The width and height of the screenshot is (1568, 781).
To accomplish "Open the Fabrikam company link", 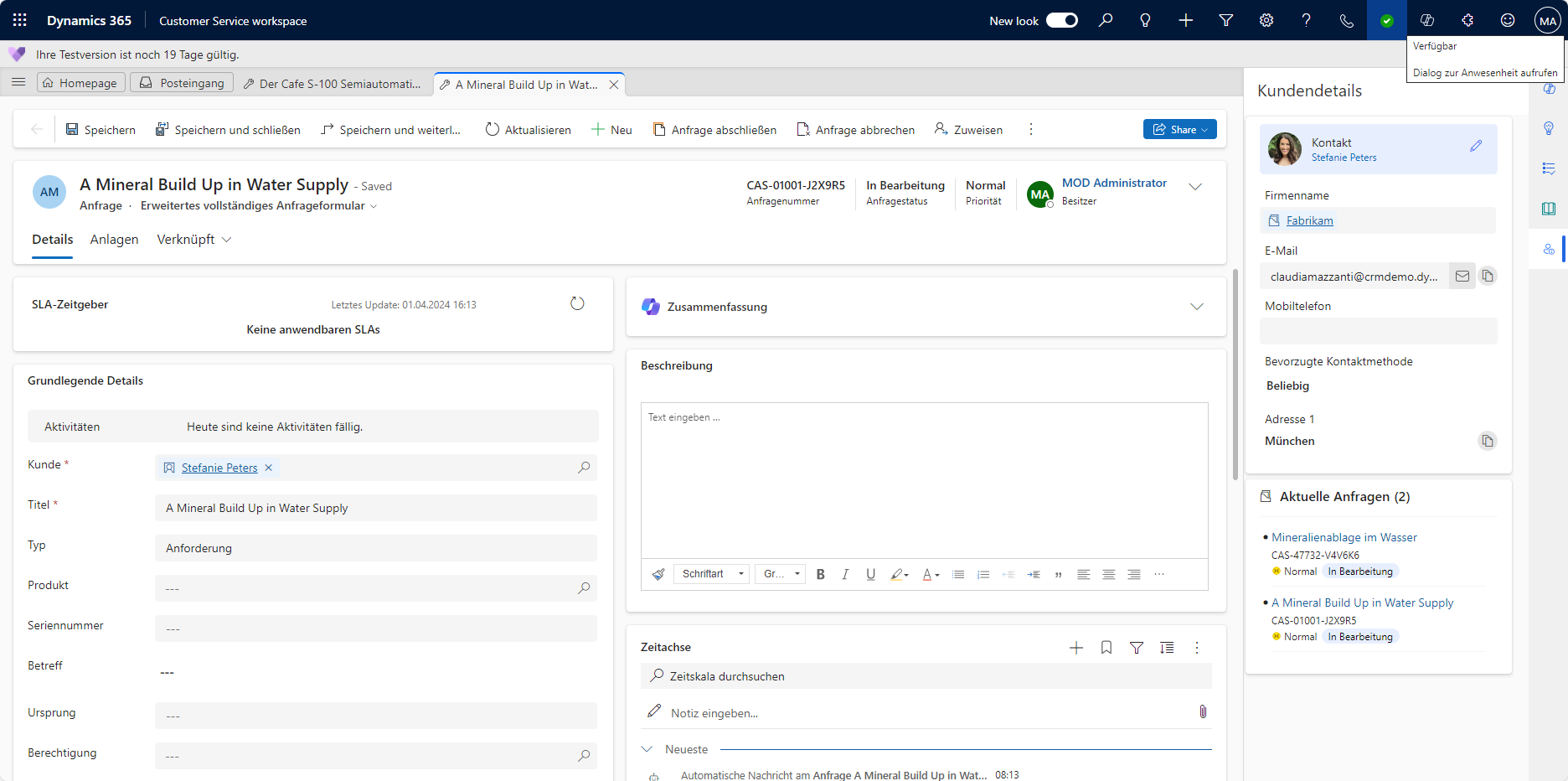I will coord(1310,220).
